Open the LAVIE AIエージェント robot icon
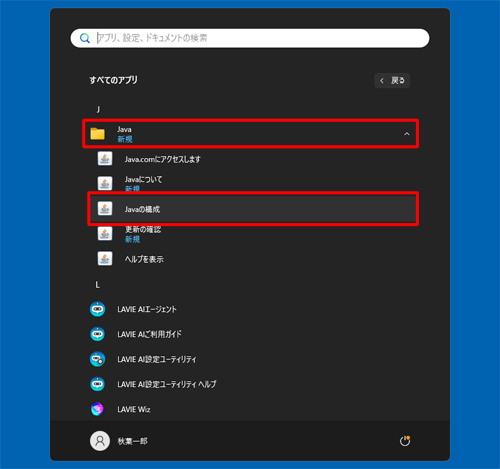The image size is (500, 469). click(x=97, y=309)
